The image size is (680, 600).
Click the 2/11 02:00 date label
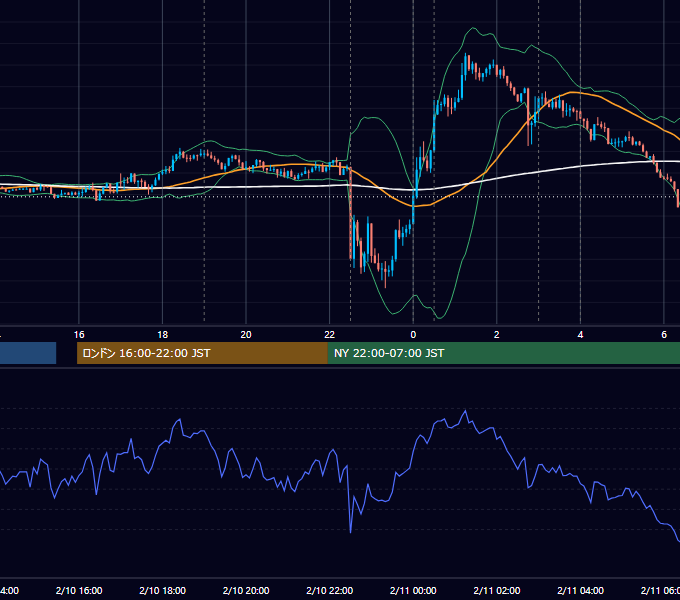pos(497,590)
